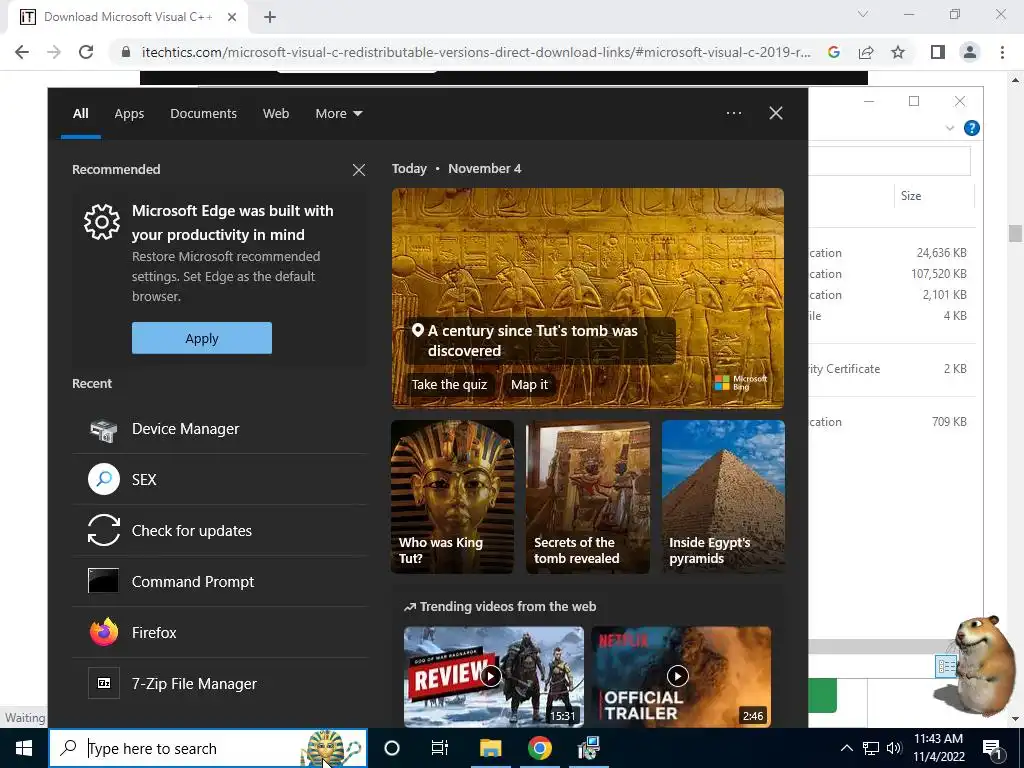
Task: Expand ribbon chevron in Explorer window
Action: click(950, 128)
